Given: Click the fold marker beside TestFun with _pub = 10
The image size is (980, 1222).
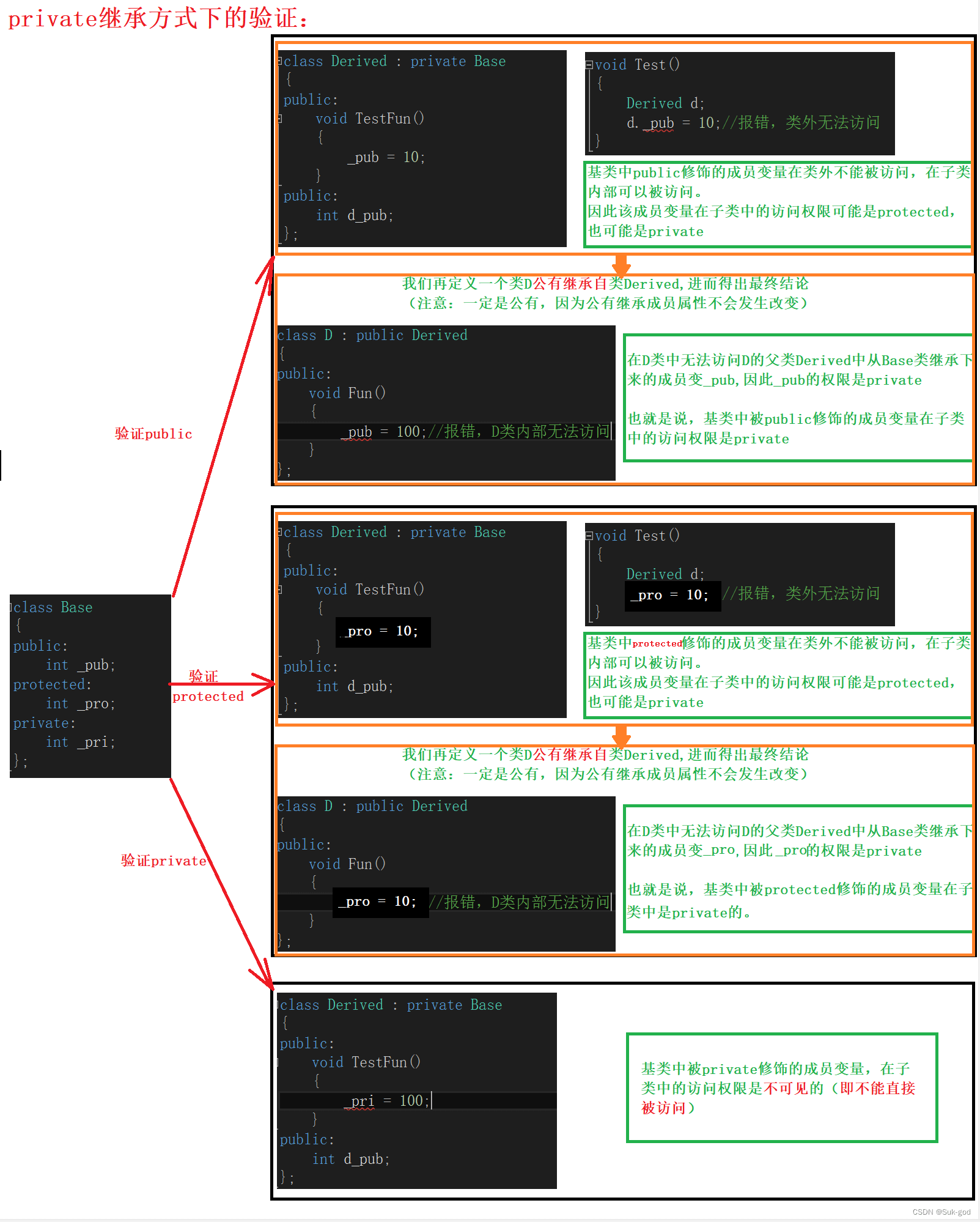Looking at the screenshot, I should tap(280, 119).
